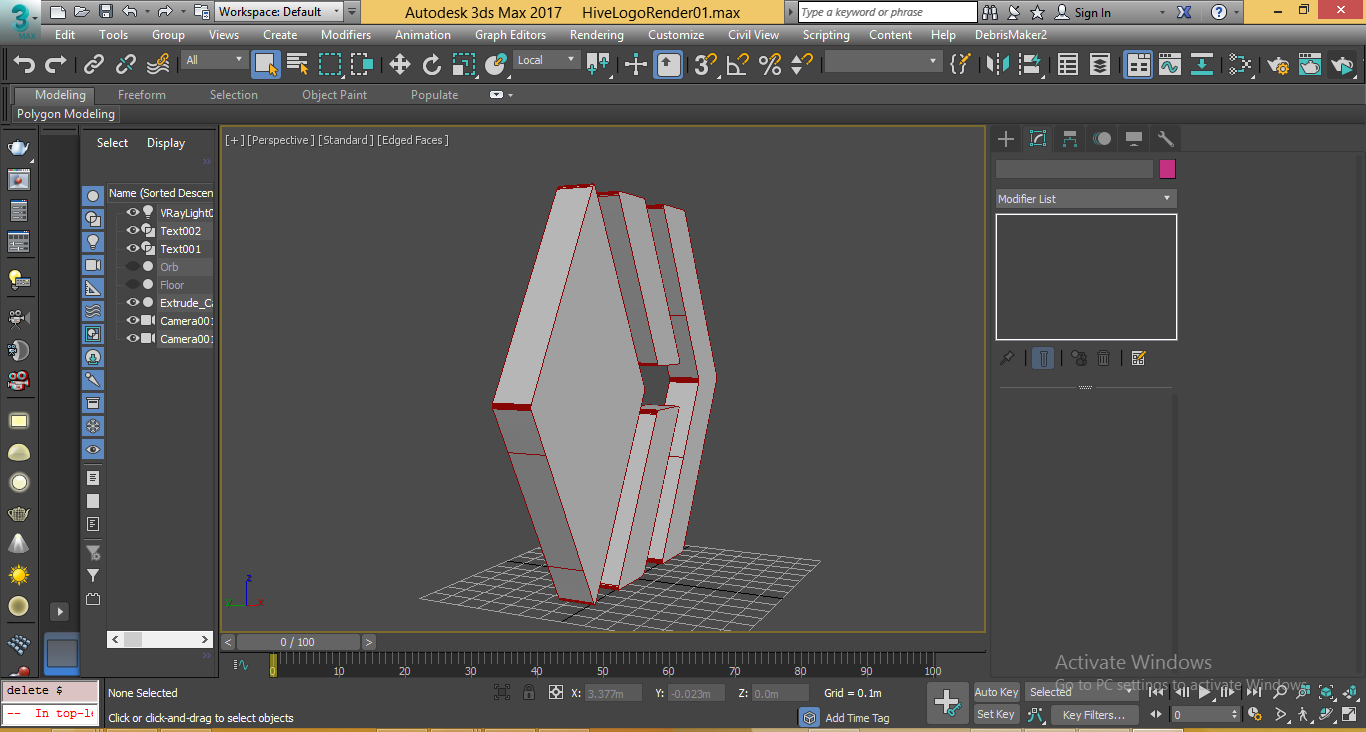Open the Create command panel tab

pyautogui.click(x=1006, y=139)
